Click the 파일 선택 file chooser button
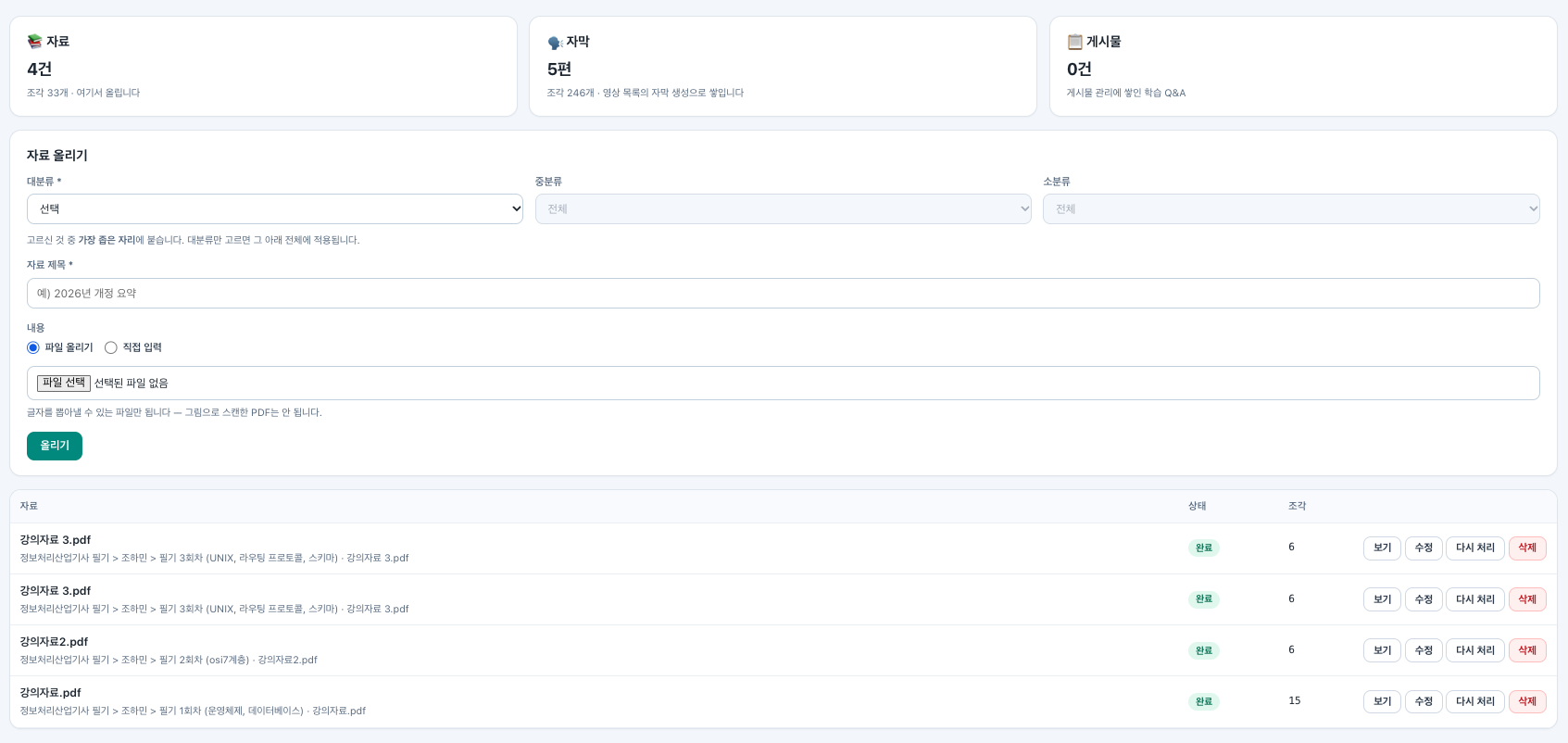This screenshot has height=743, width=1568. point(64,383)
